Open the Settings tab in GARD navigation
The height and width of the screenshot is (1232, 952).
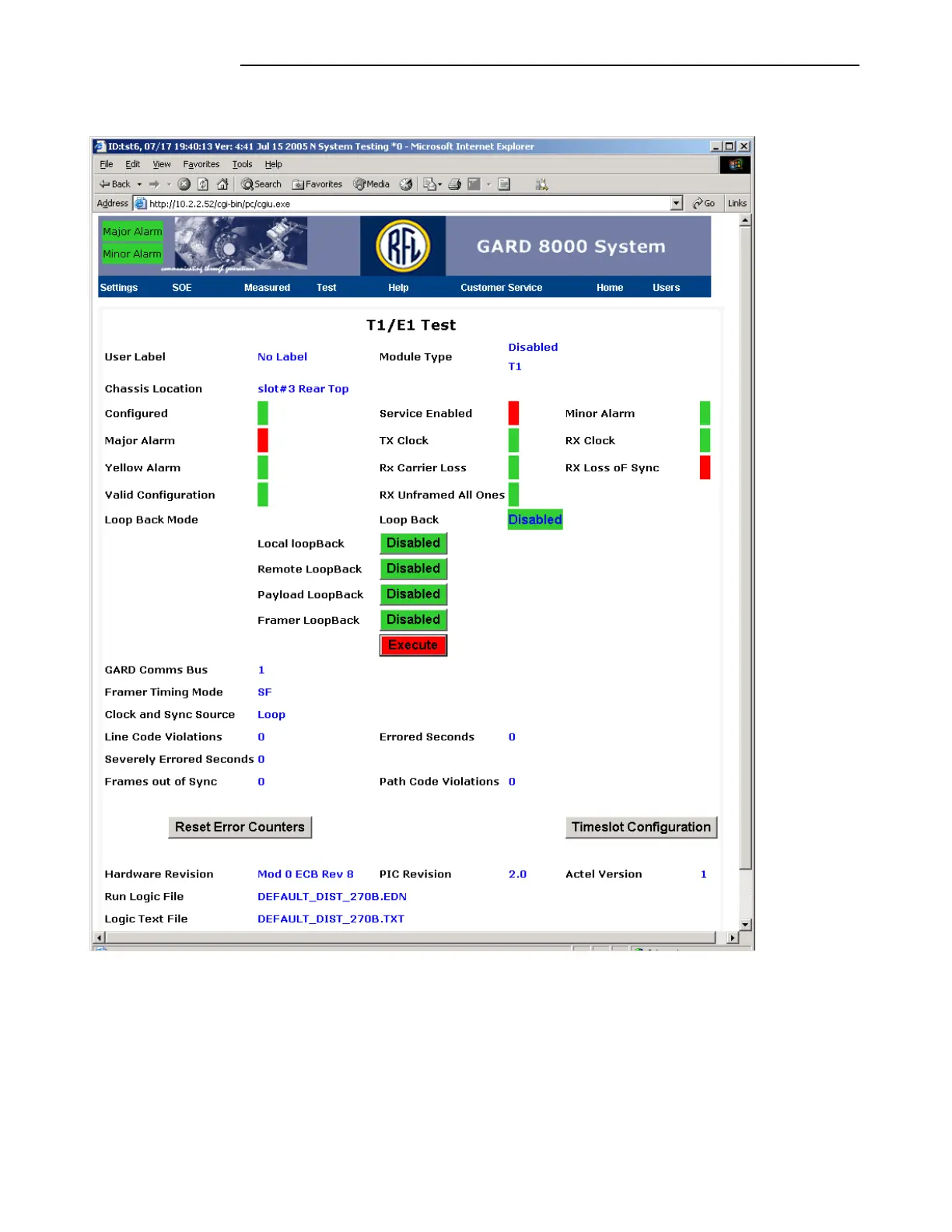[x=119, y=288]
